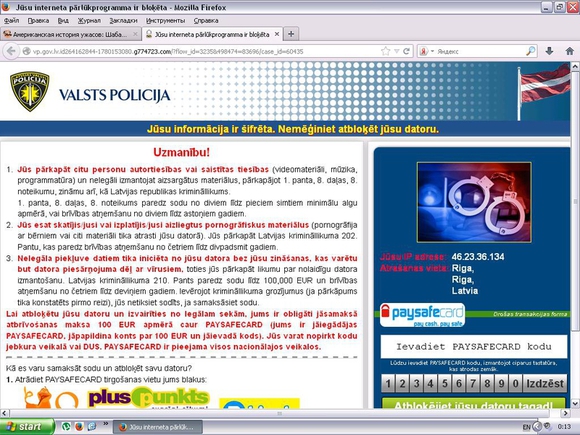The image size is (580, 435).
Task: Click the vertical scrollbar down arrow
Action: (x=575, y=403)
